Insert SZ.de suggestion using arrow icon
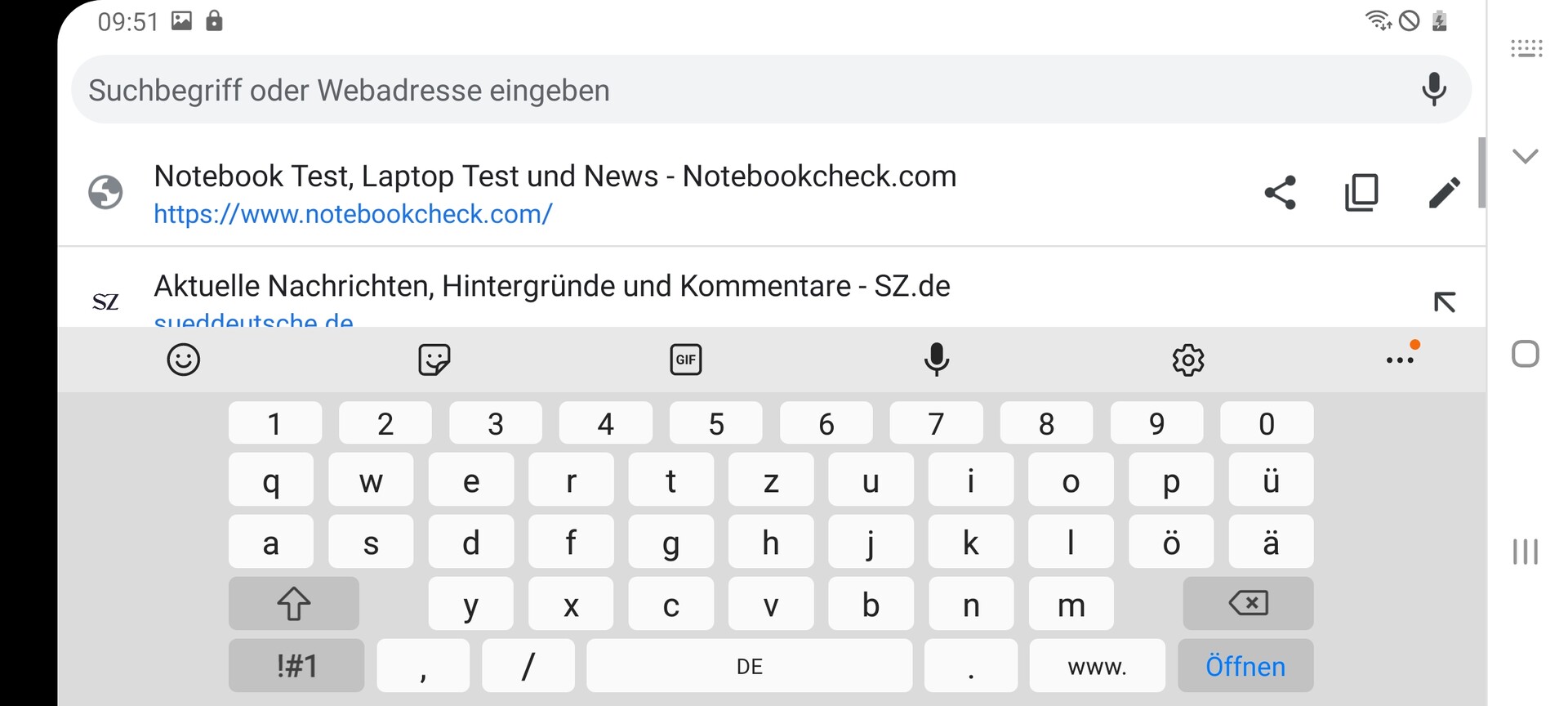 click(1444, 302)
